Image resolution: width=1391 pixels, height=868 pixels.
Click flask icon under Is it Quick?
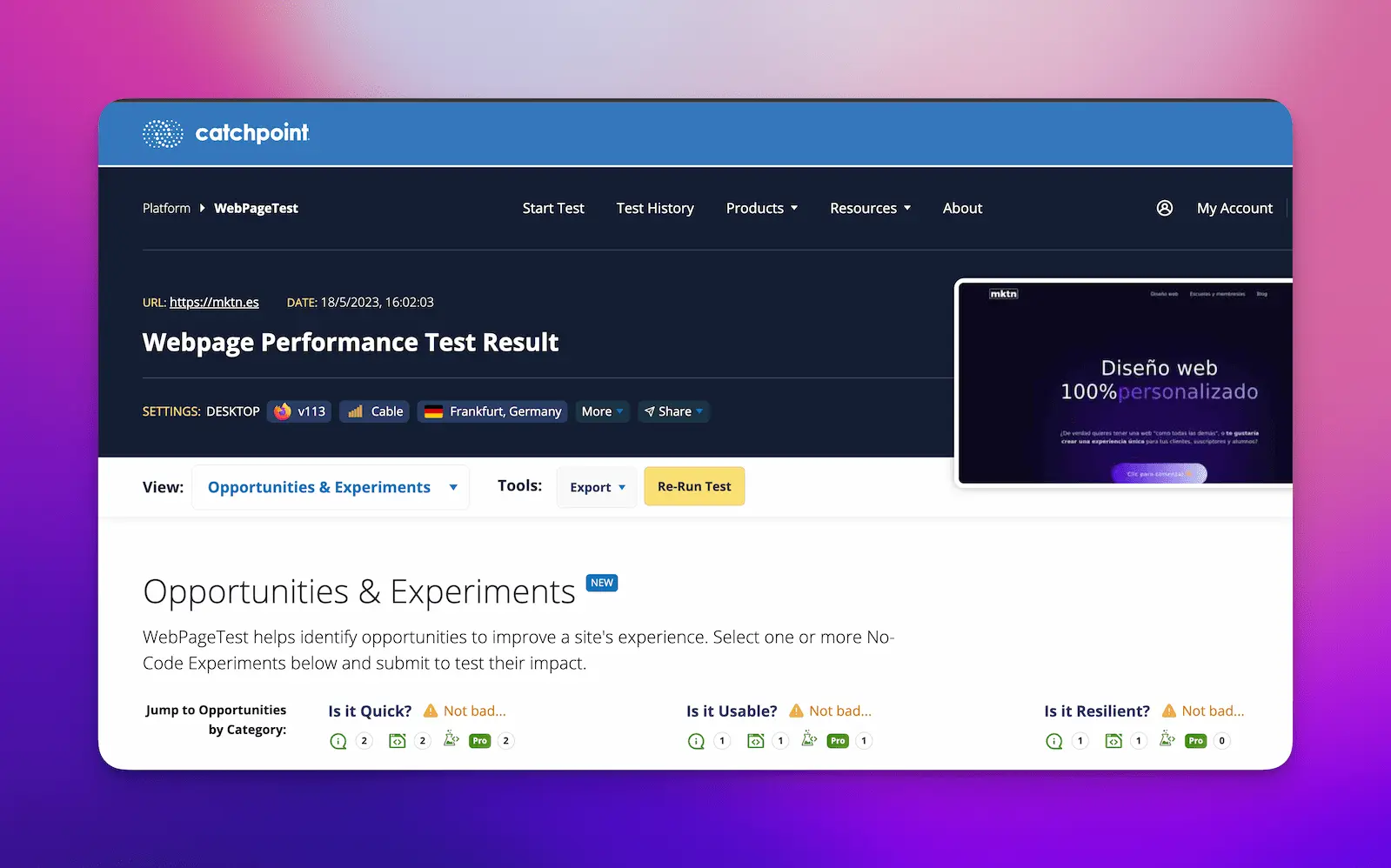(451, 739)
